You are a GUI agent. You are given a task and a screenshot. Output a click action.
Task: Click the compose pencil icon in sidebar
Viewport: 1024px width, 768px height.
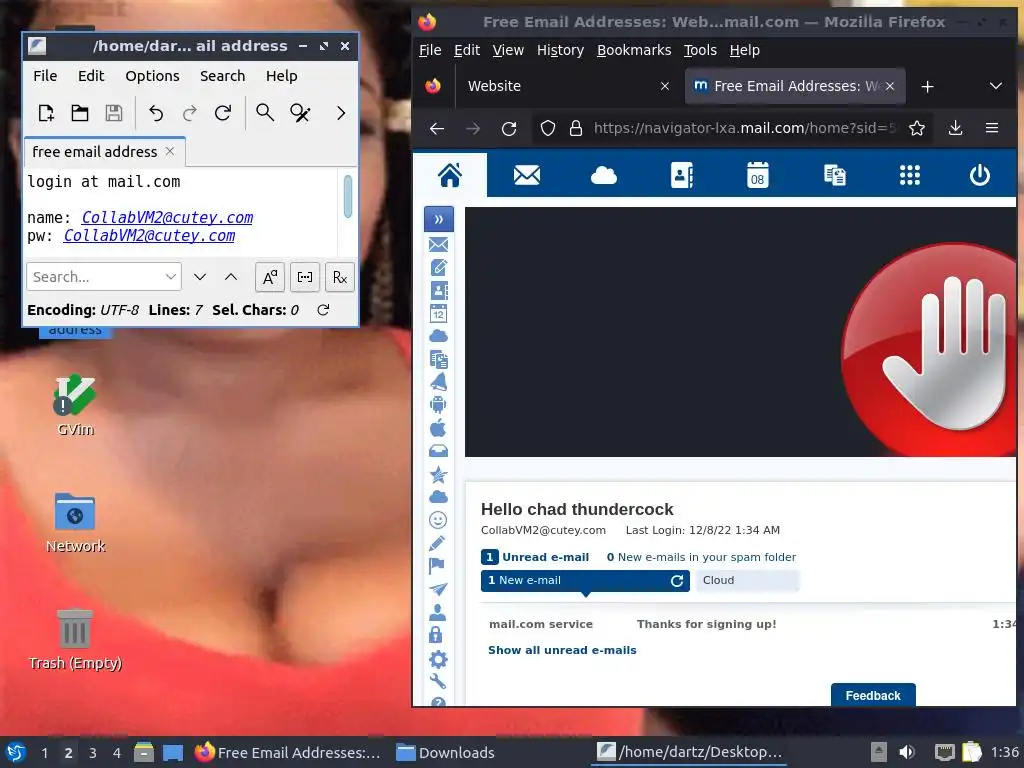438,268
